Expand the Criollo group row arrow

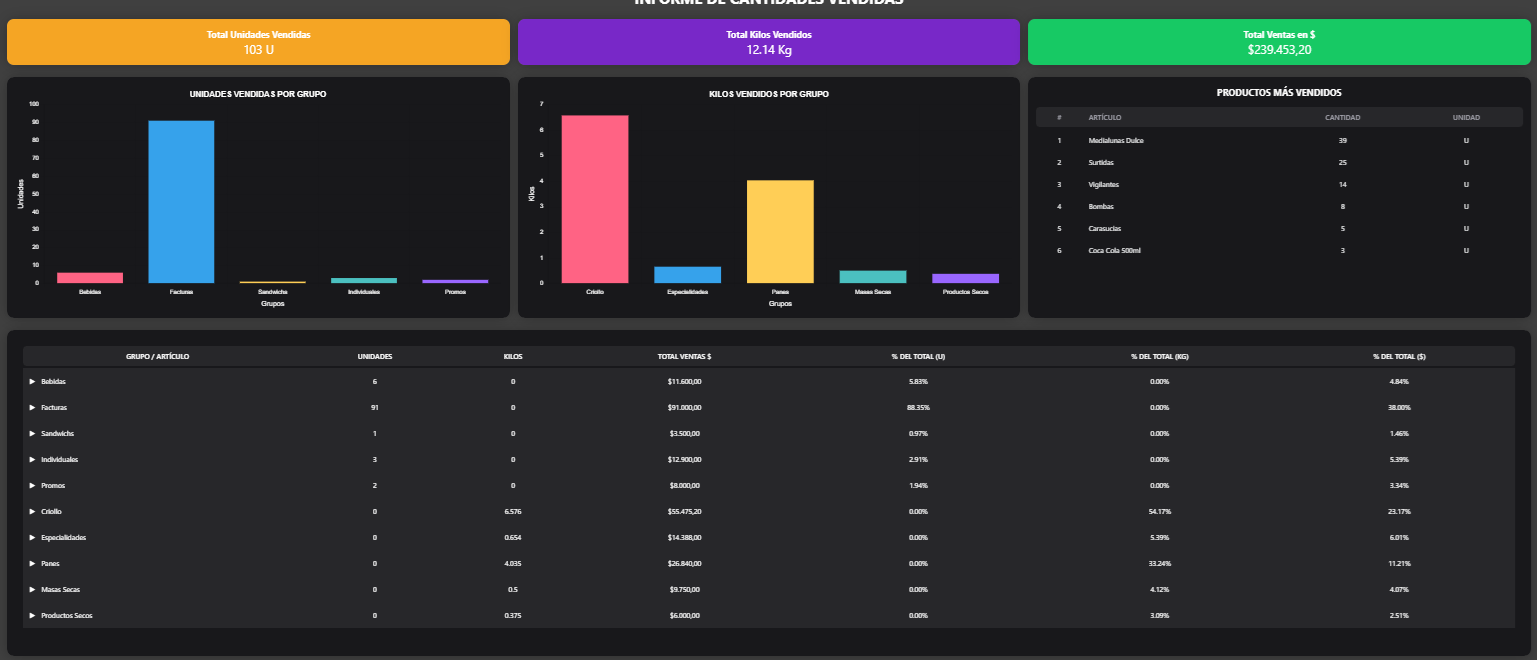pos(33,512)
